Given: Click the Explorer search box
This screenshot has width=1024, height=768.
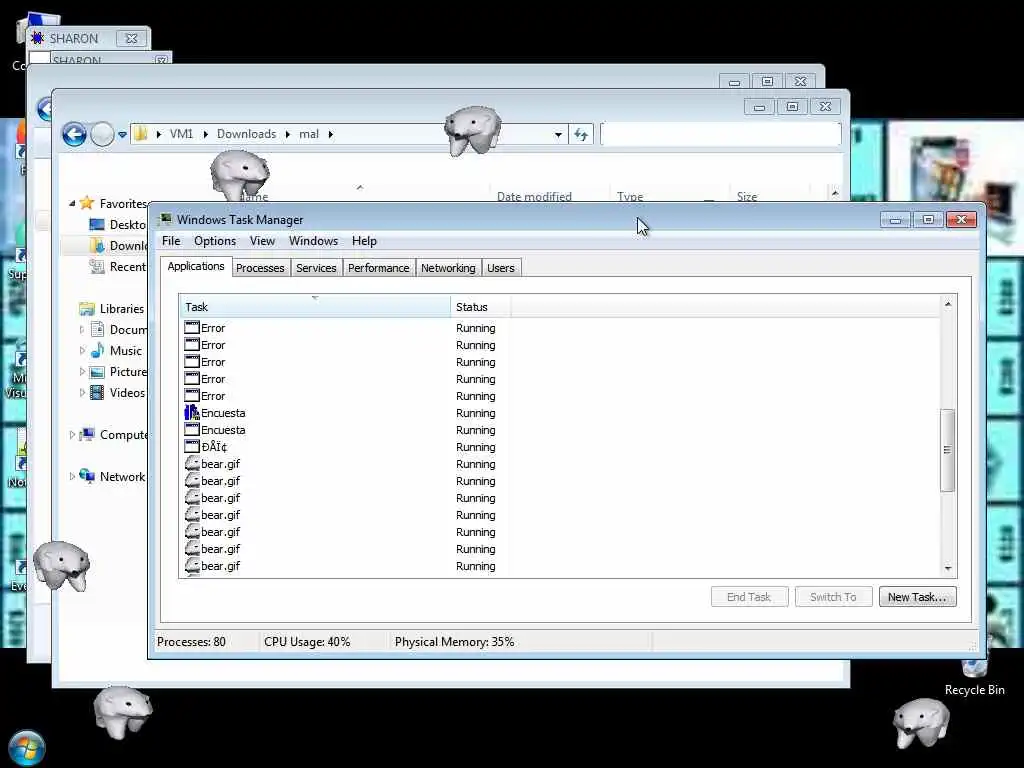Looking at the screenshot, I should tap(720, 135).
